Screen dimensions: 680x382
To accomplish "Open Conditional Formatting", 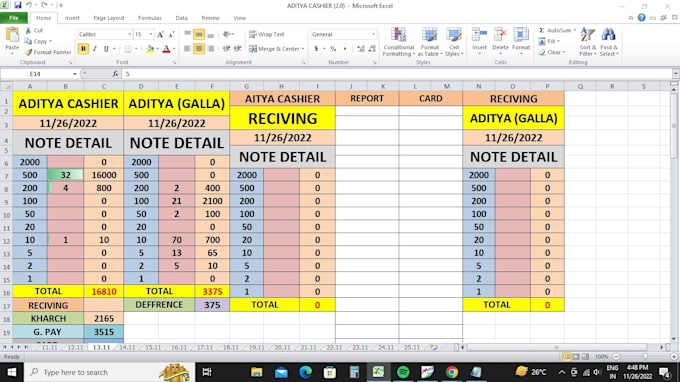I will point(399,42).
